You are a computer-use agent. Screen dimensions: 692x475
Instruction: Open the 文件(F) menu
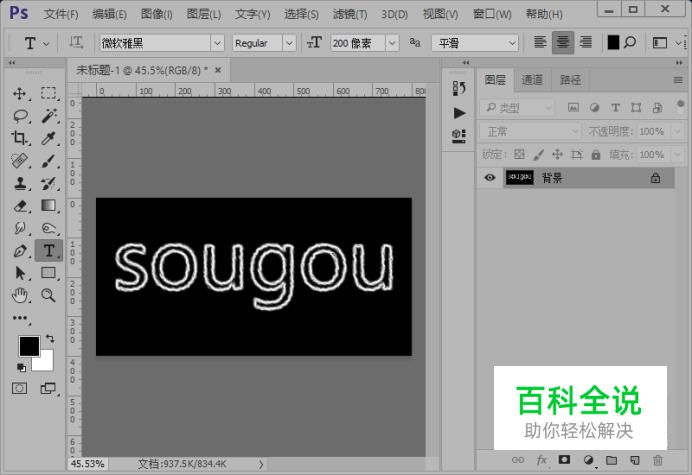point(60,14)
